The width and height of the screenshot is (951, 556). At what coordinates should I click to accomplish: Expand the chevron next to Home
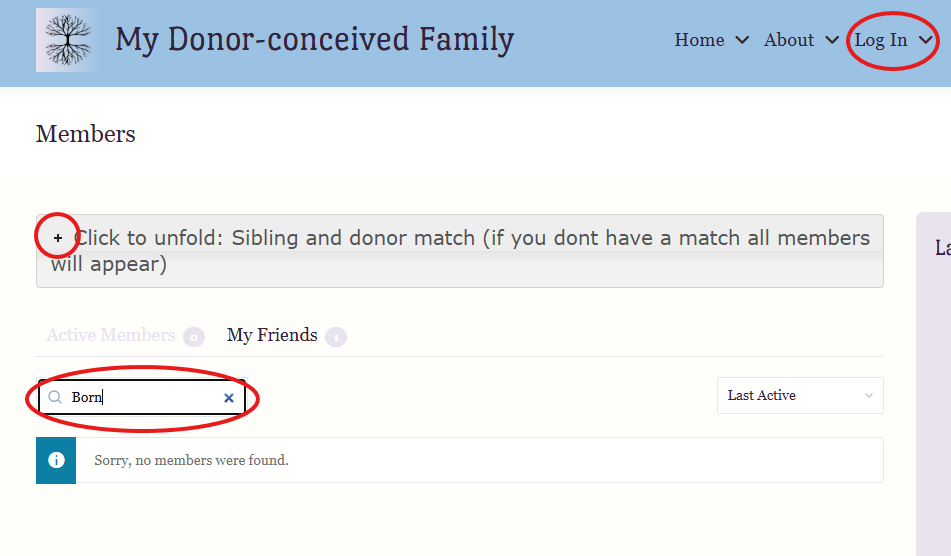coord(742,40)
